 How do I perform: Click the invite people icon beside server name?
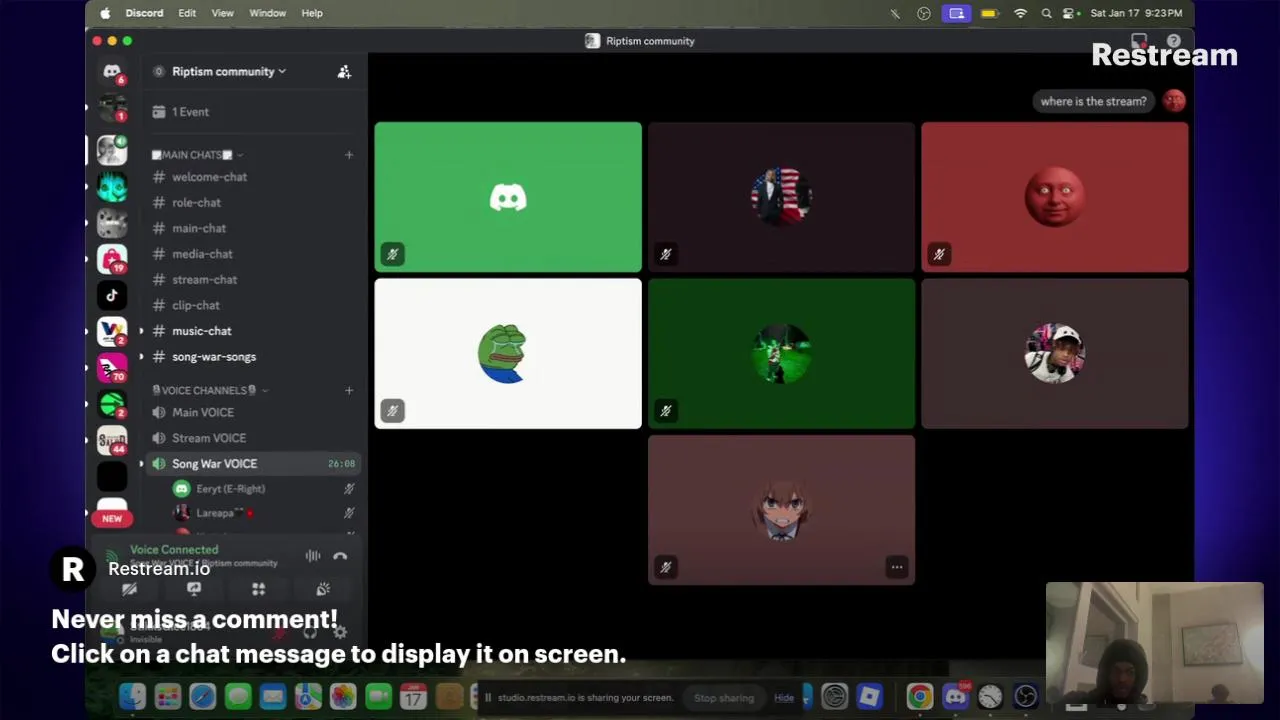[x=344, y=72]
